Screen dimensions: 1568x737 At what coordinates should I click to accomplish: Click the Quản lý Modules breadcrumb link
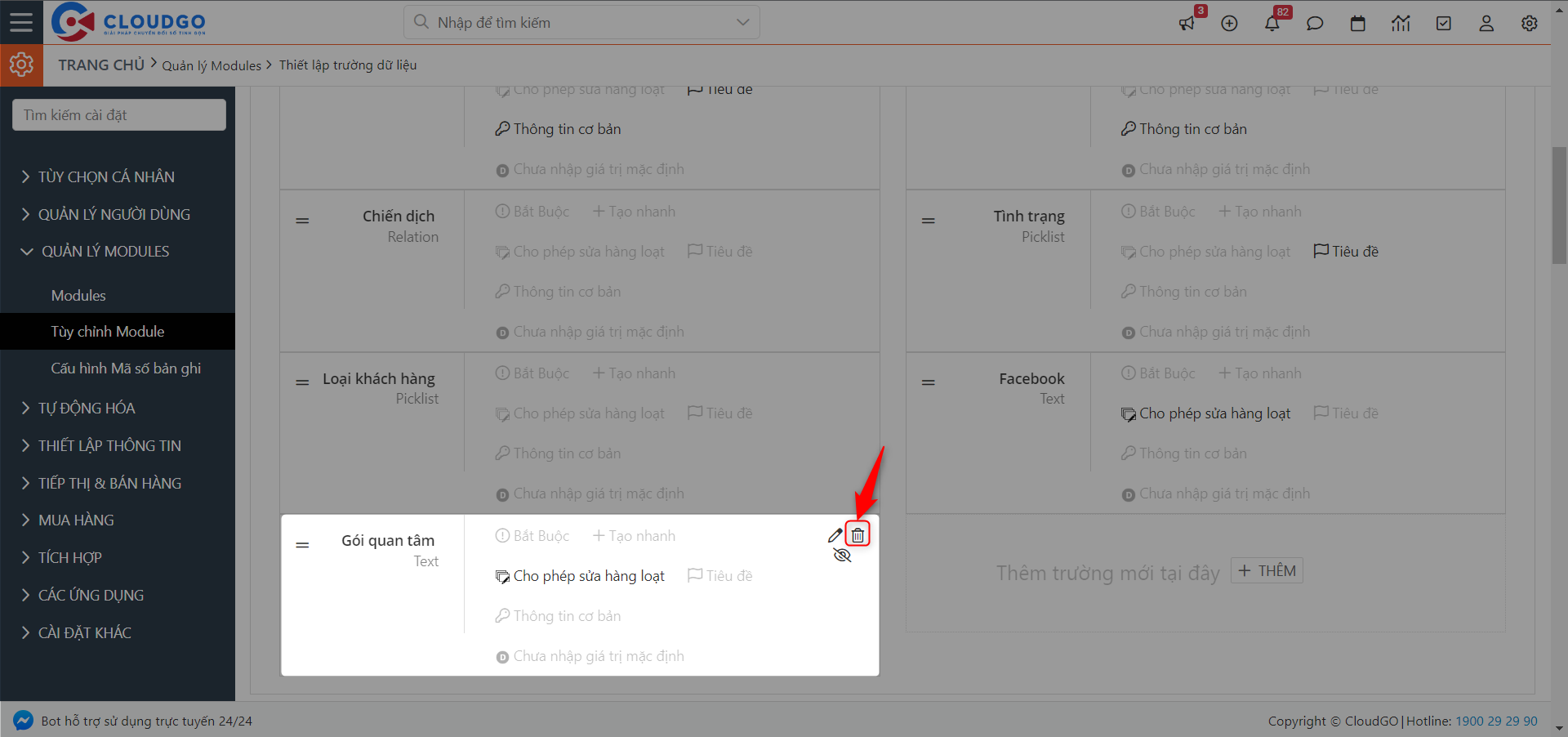click(x=212, y=65)
